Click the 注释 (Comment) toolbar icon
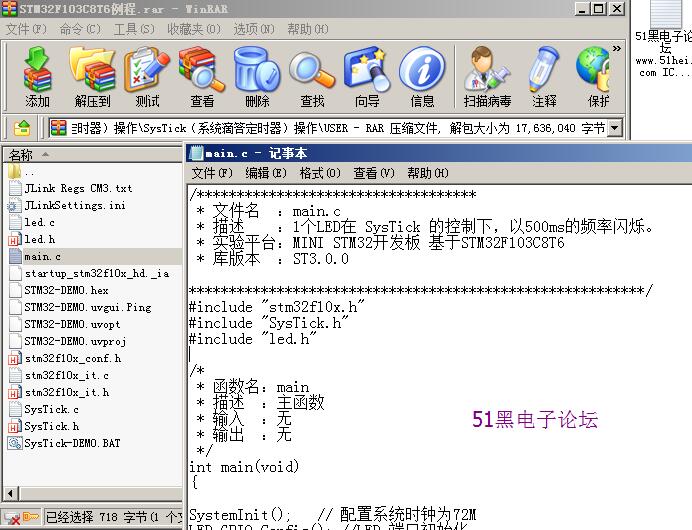This screenshot has height=530, width=692. [544, 77]
